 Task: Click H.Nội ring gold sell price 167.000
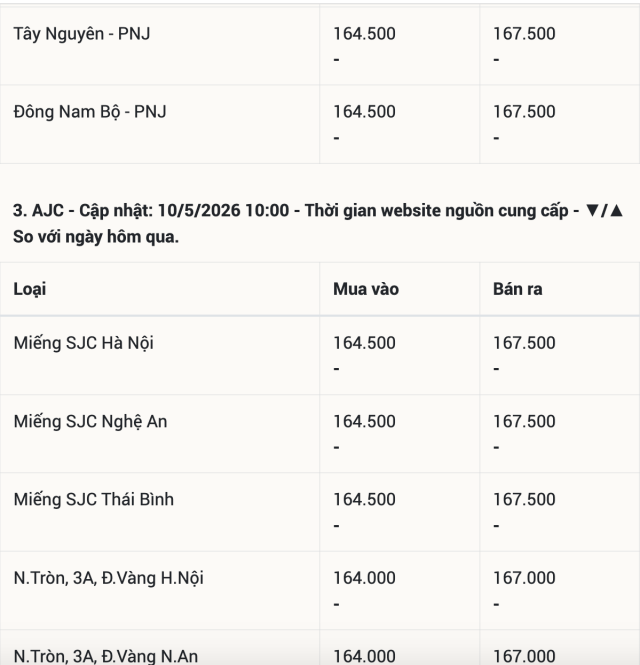[524, 578]
